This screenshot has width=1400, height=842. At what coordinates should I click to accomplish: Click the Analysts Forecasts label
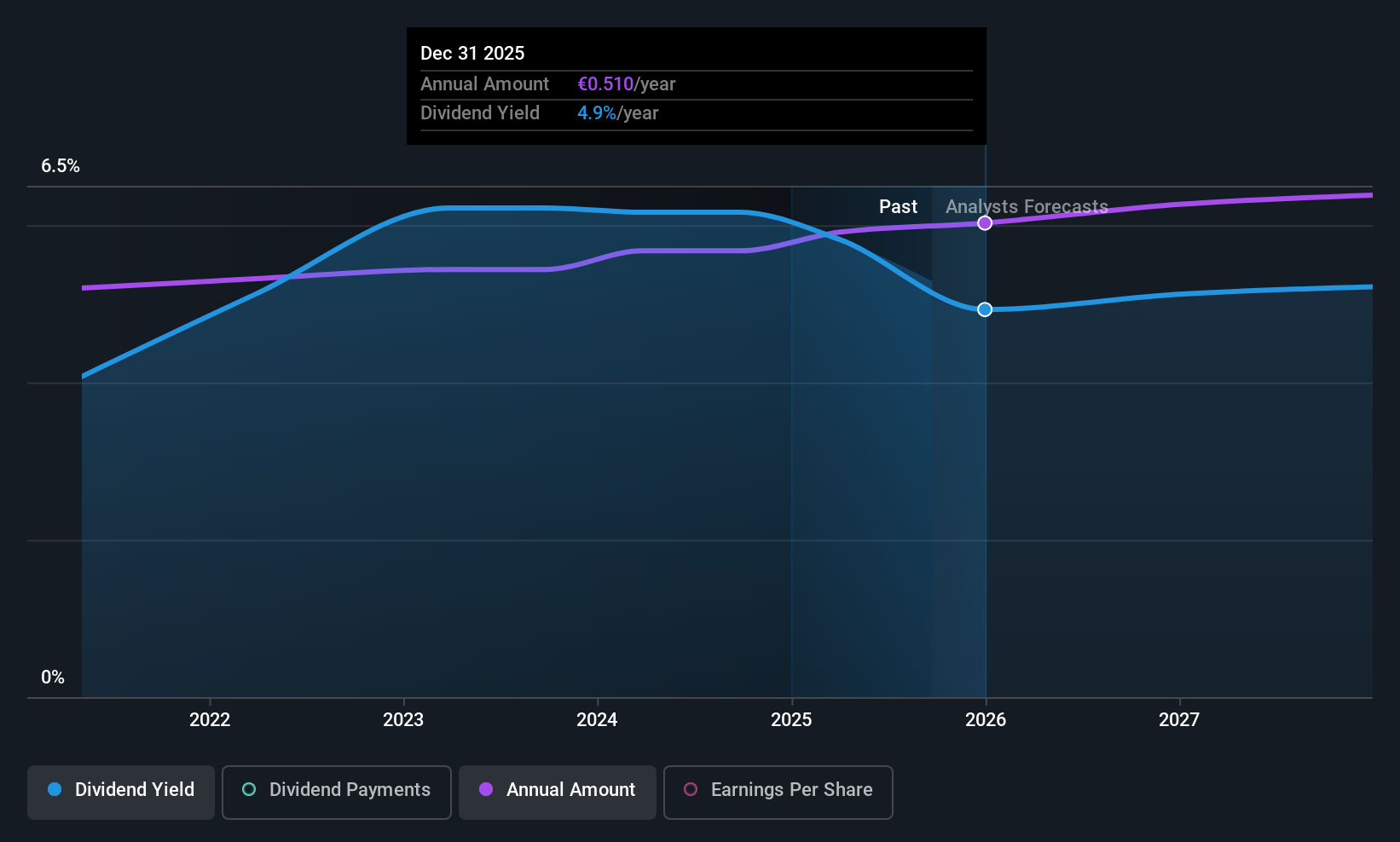(1027, 207)
